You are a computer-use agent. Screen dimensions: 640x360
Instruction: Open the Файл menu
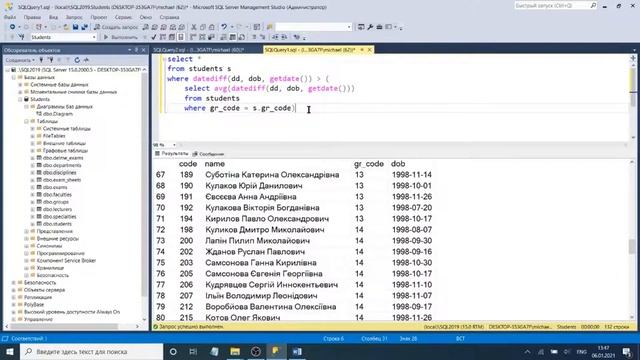(10, 17)
